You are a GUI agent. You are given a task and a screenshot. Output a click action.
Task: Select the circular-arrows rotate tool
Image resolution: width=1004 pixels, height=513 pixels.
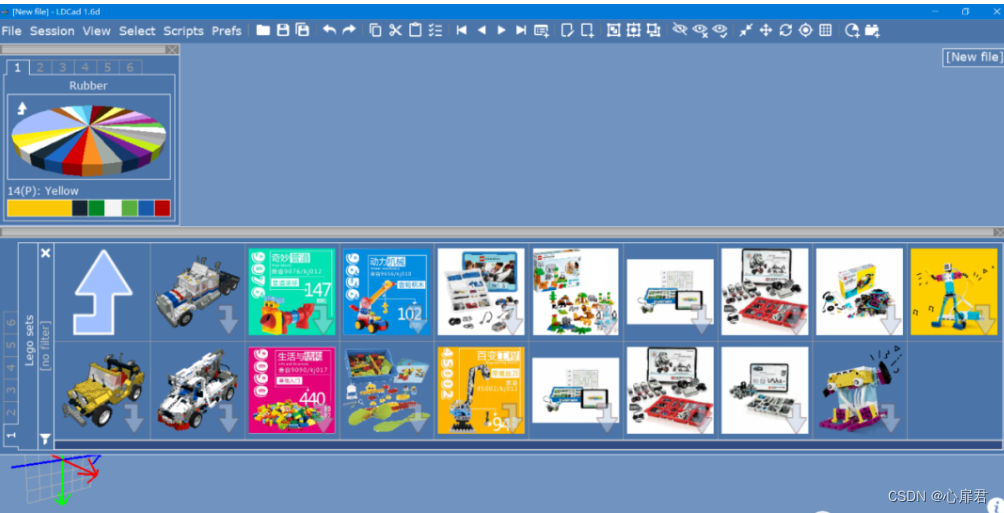786,30
